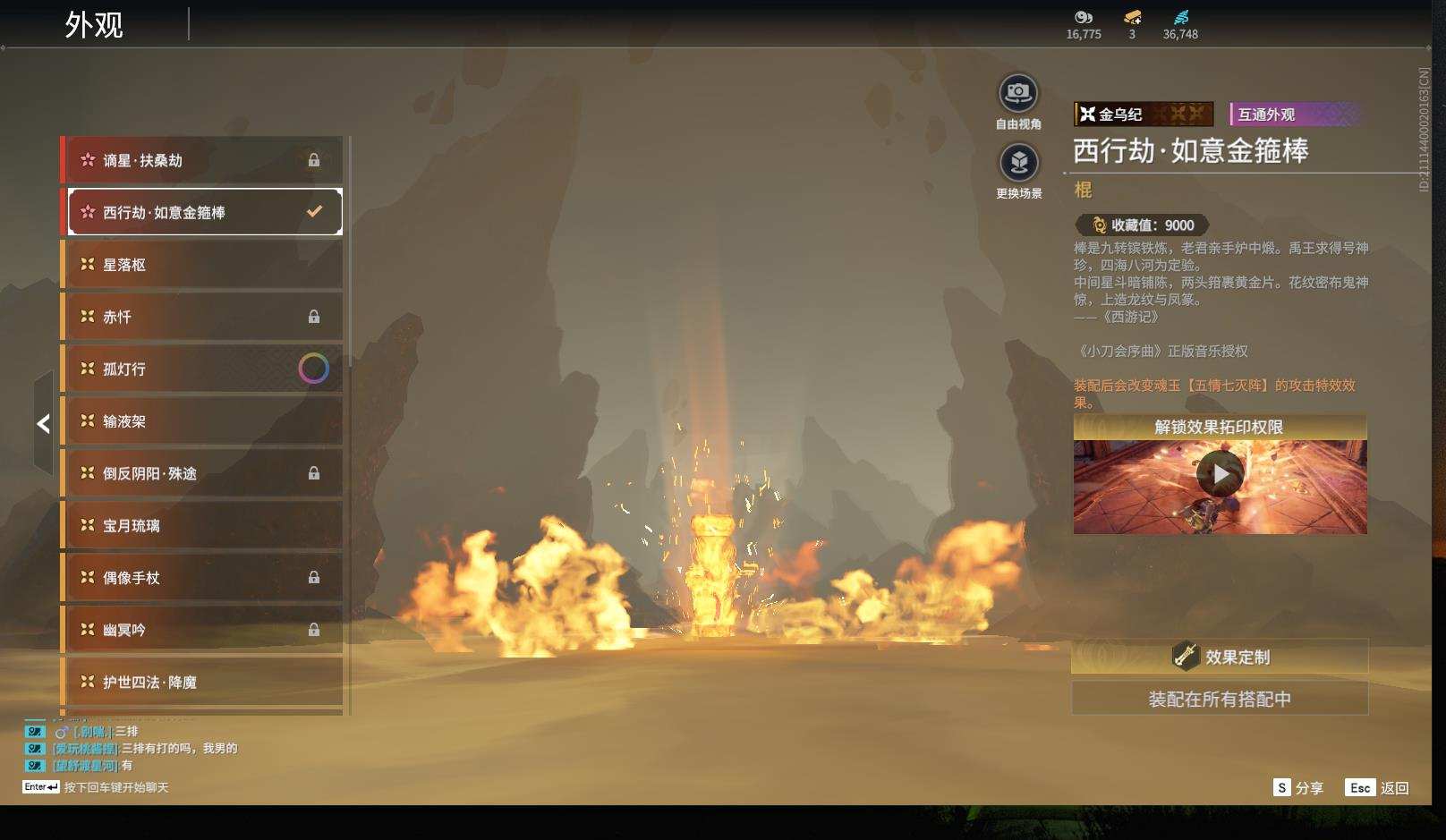This screenshot has width=1446, height=840.
Task: Choose the 幽冥吟 skin
Action: tap(202, 630)
